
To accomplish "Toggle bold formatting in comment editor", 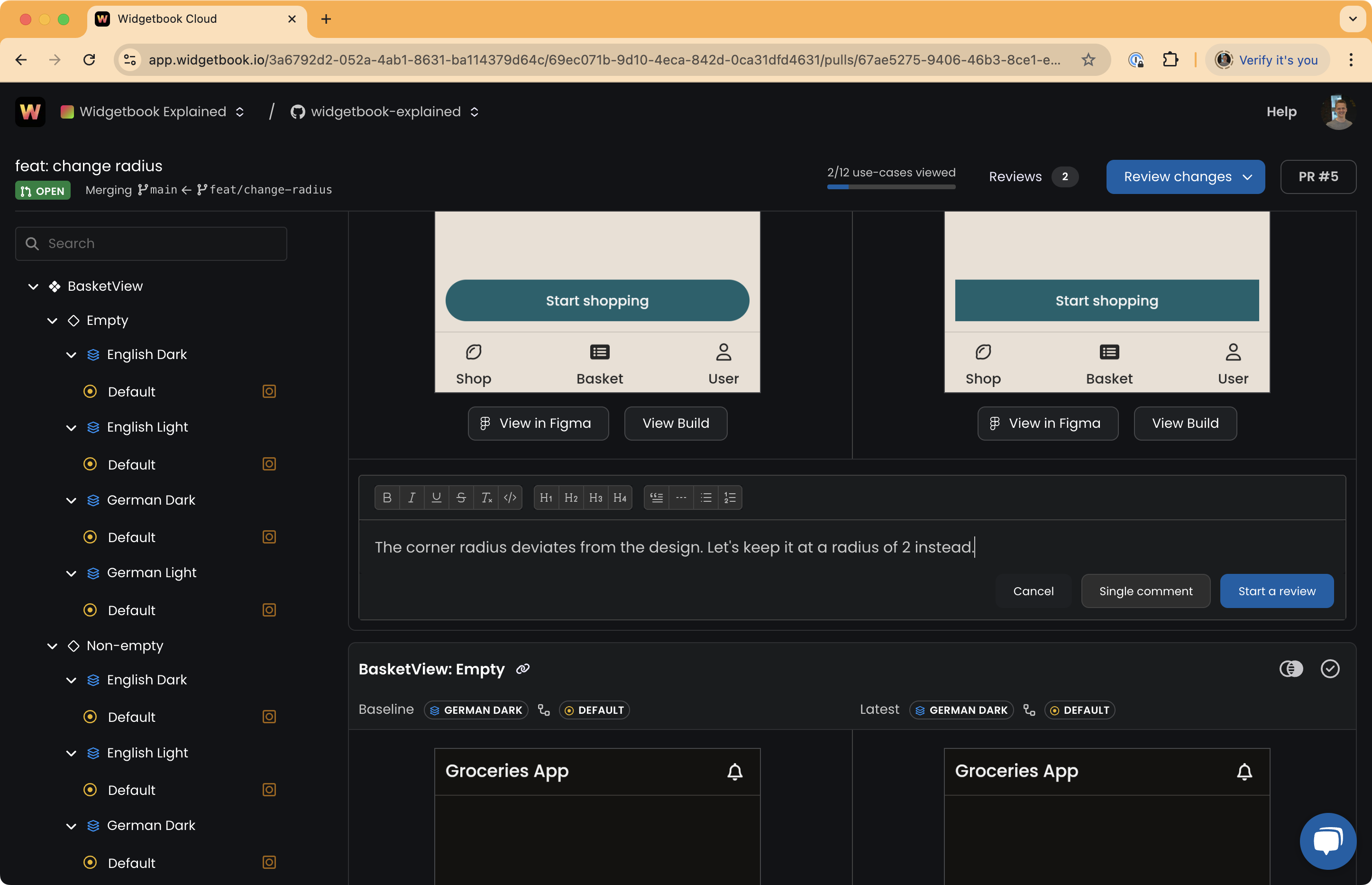I will pos(387,498).
